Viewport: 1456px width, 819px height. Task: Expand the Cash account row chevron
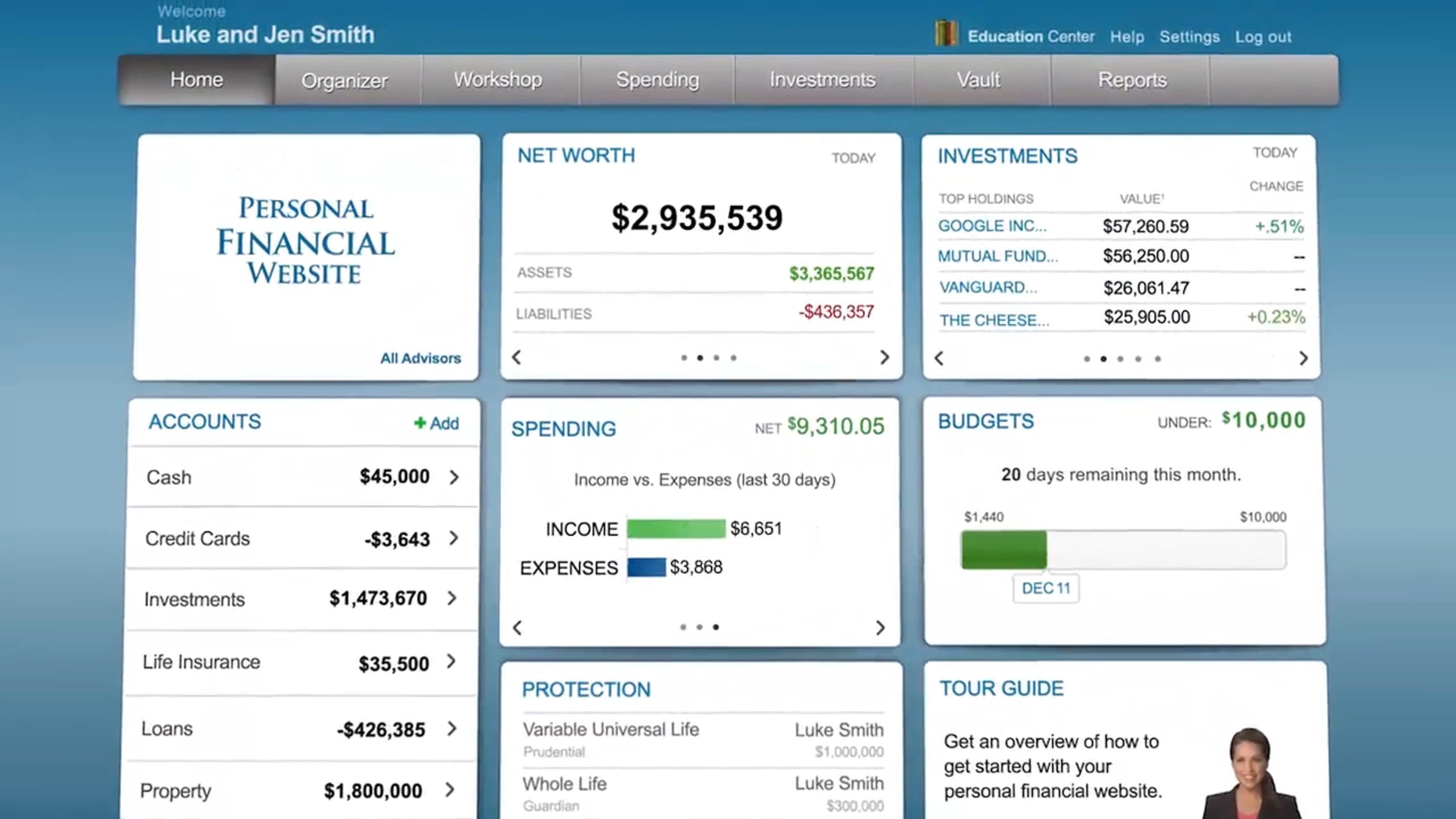tap(454, 477)
